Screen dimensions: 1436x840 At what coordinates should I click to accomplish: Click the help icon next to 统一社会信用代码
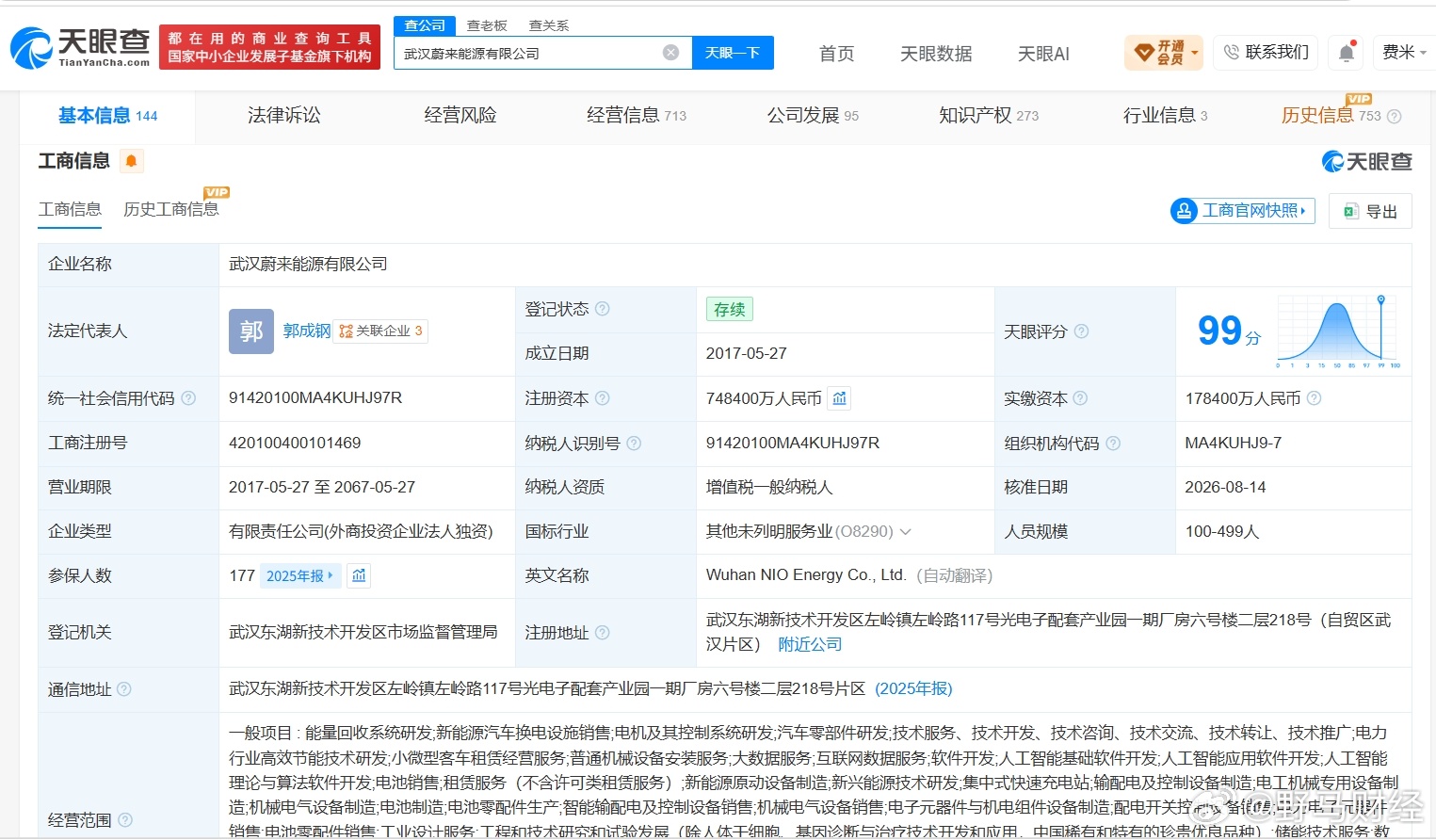tap(188, 398)
